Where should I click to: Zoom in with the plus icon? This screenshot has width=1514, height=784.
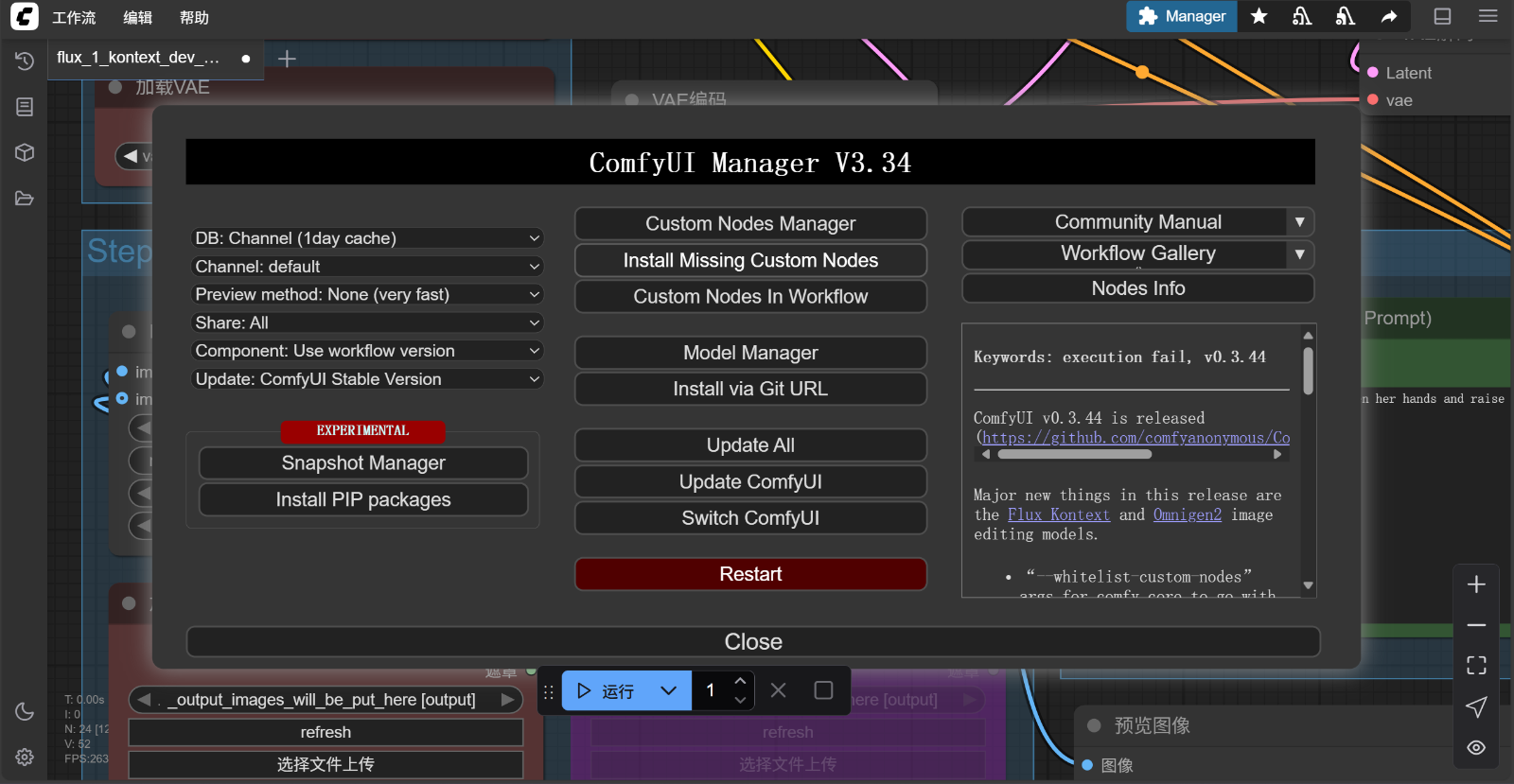click(1476, 584)
